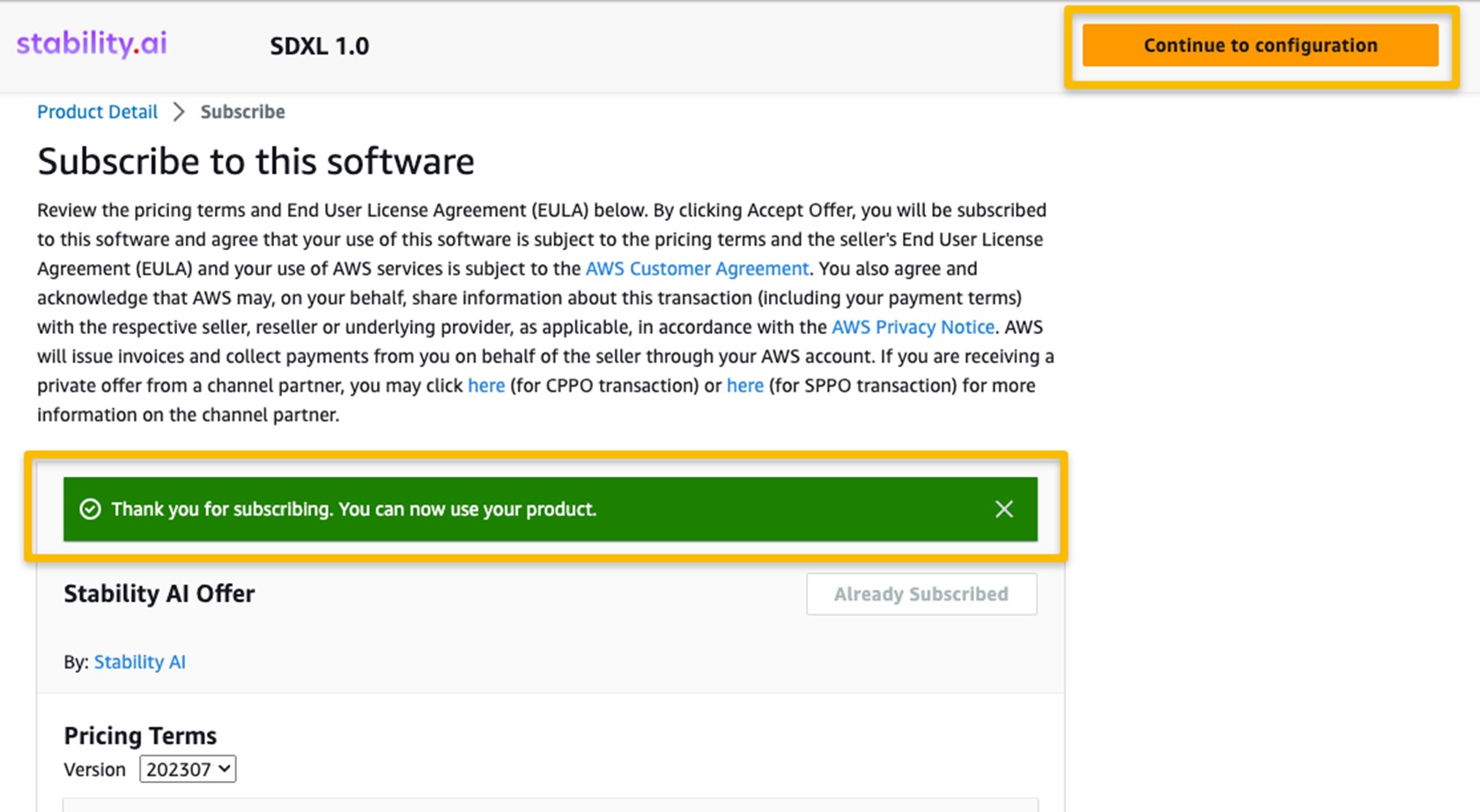Go back to Product Detail breadcrumb
This screenshot has height=812, width=1480.
(x=97, y=112)
